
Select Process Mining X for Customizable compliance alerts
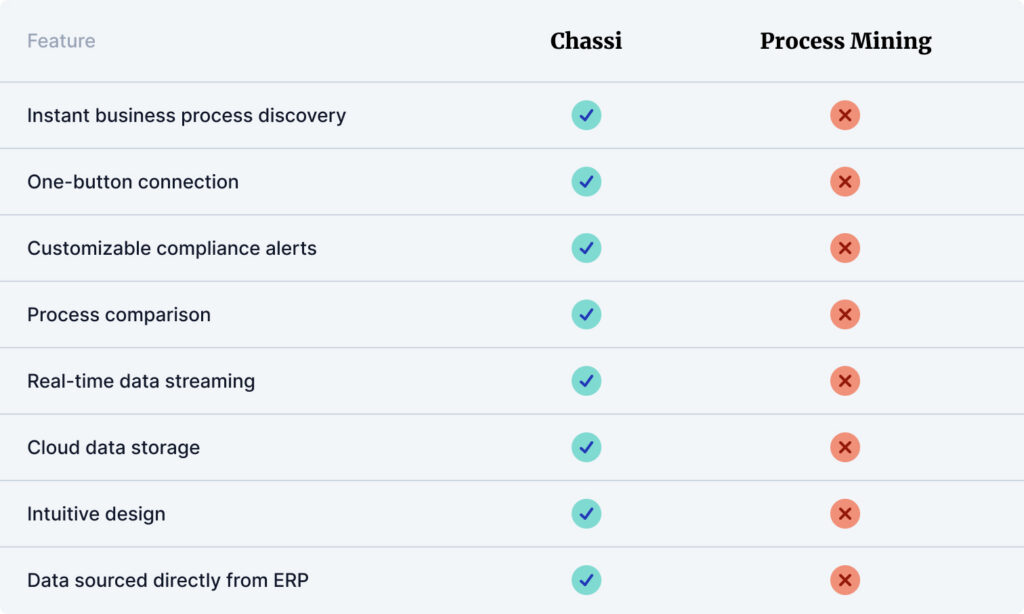844,248
